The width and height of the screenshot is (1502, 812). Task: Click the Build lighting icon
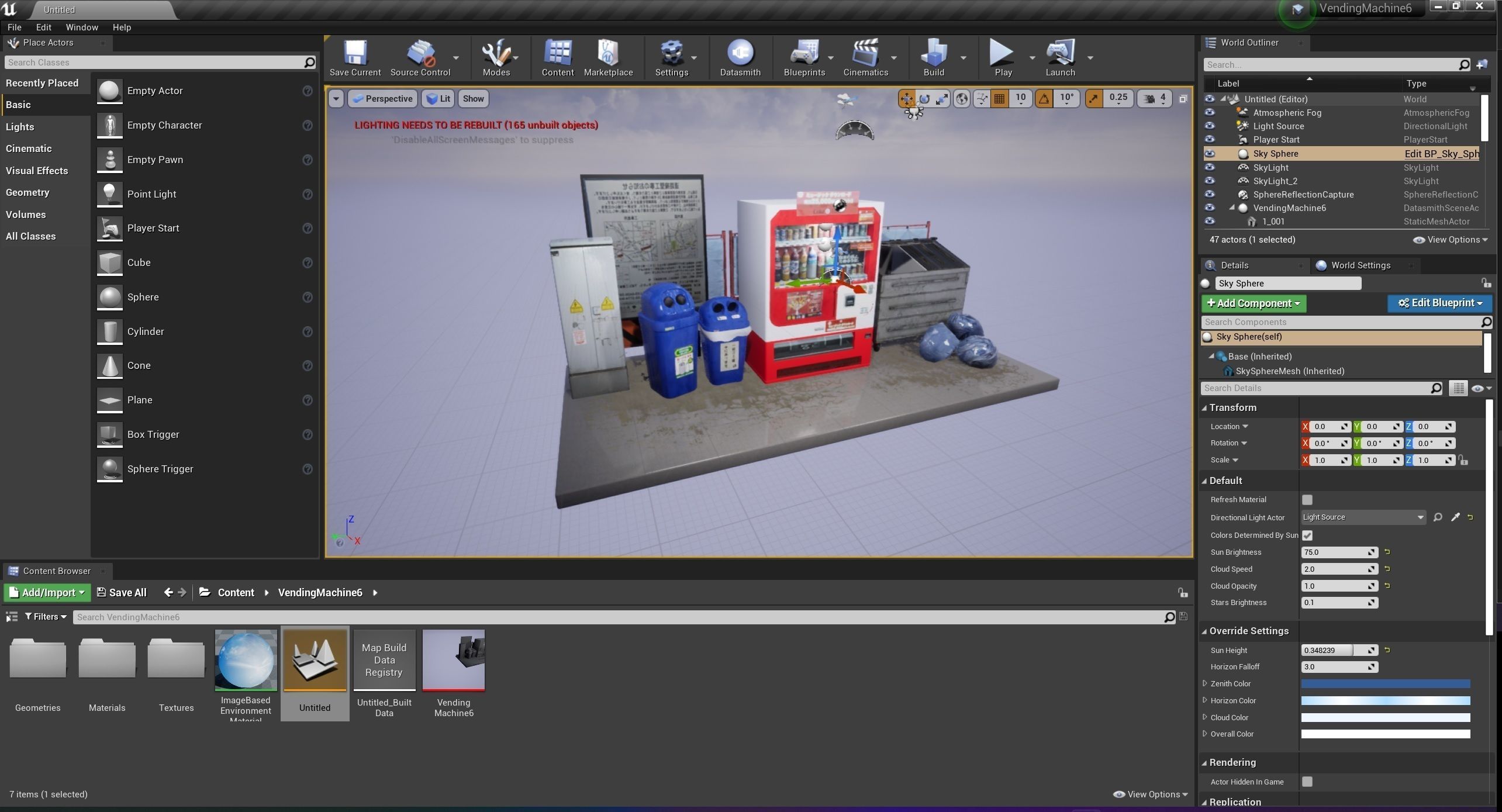click(933, 57)
